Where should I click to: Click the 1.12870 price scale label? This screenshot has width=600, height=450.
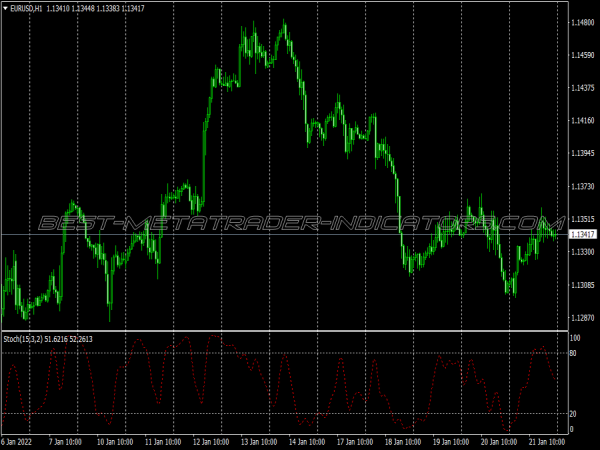click(x=582, y=318)
